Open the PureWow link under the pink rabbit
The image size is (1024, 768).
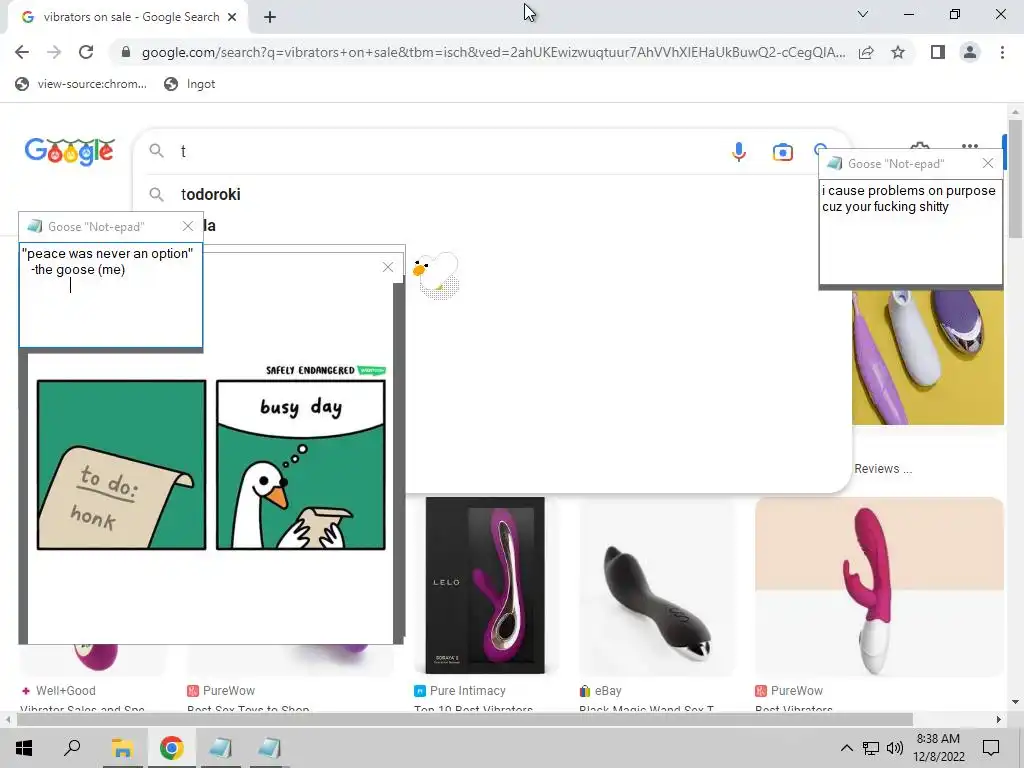[x=789, y=690]
